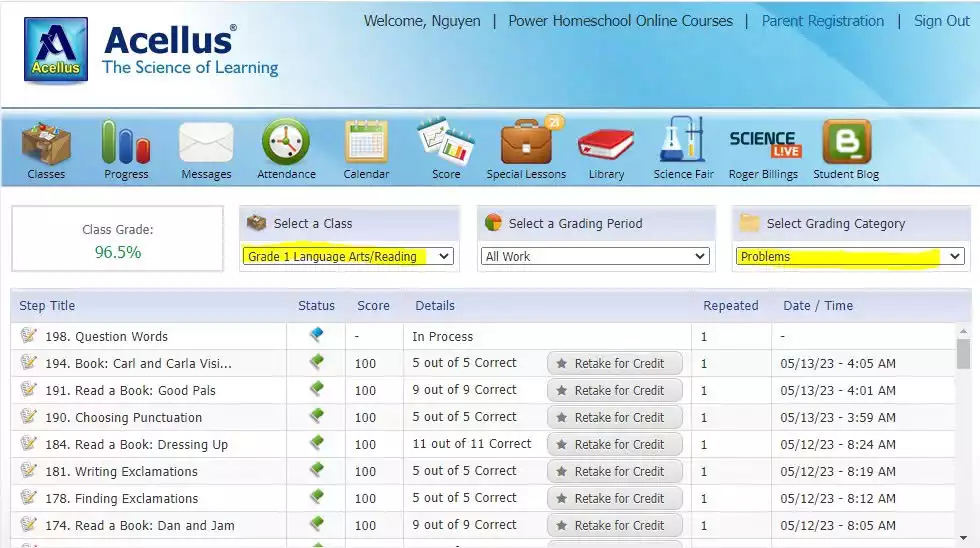Screen dimensions: 980x548
Task: Click the Parent Registration link
Action: tap(822, 21)
